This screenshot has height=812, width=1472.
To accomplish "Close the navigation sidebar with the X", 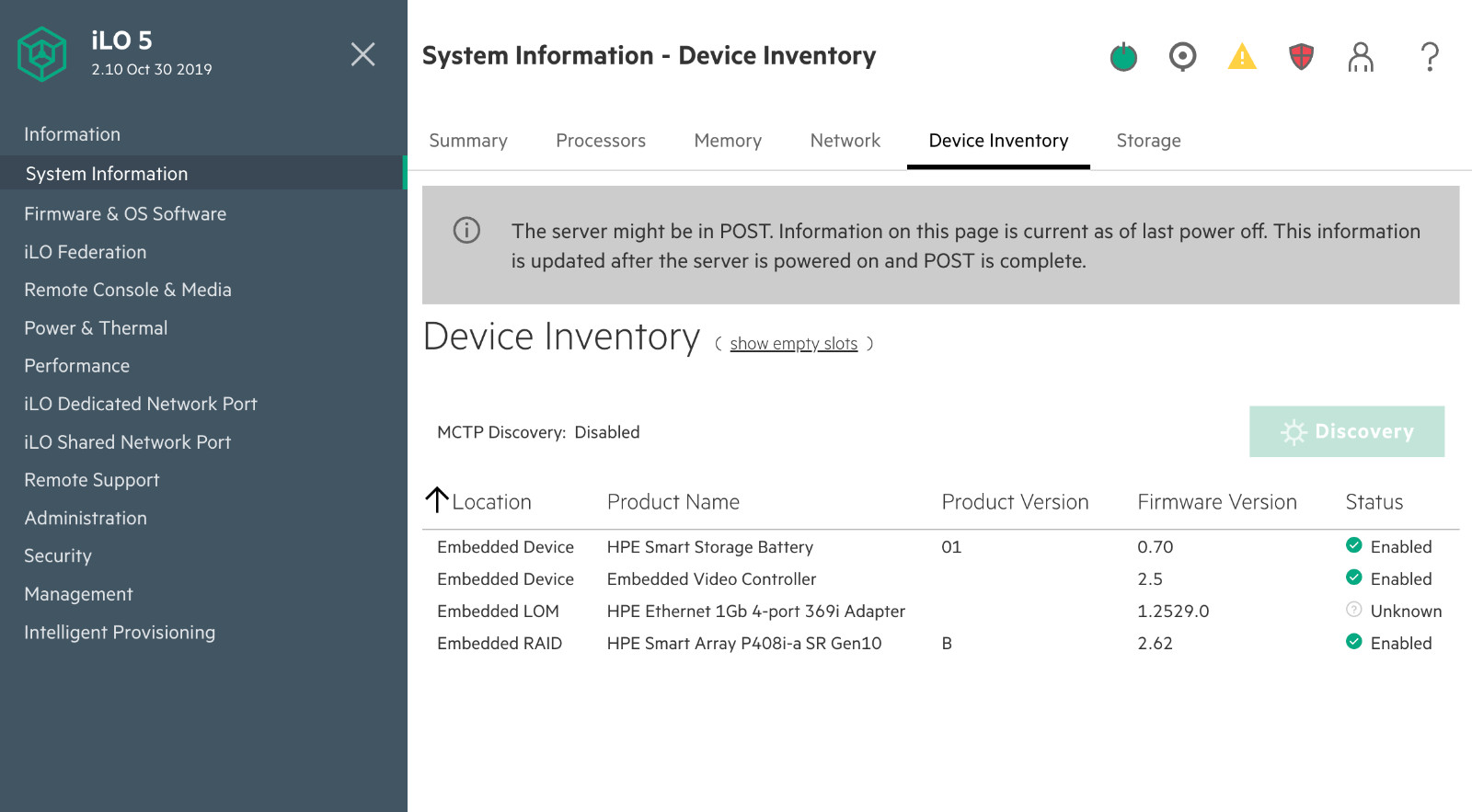I will pos(363,54).
